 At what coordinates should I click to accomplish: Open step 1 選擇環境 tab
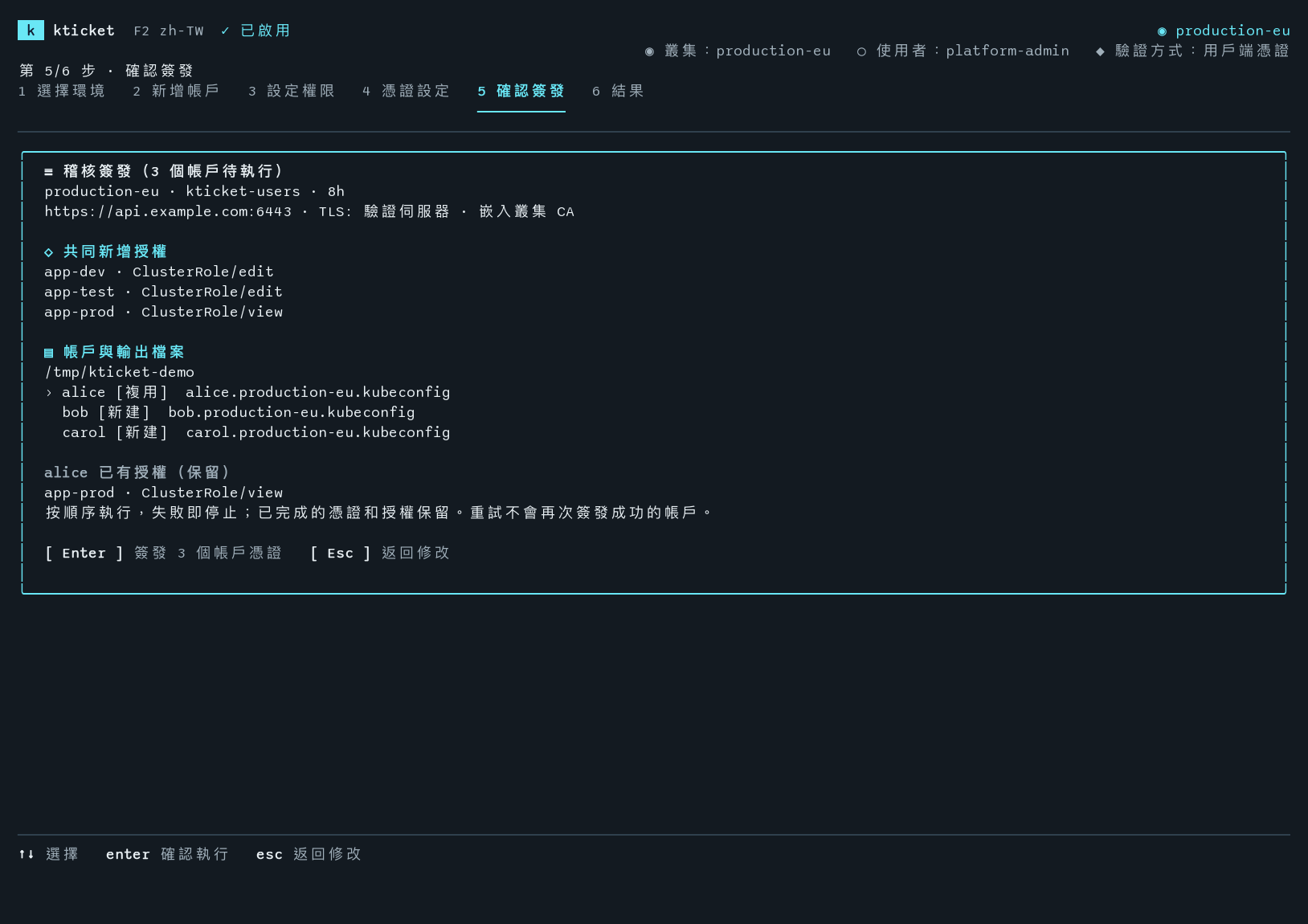(62, 91)
